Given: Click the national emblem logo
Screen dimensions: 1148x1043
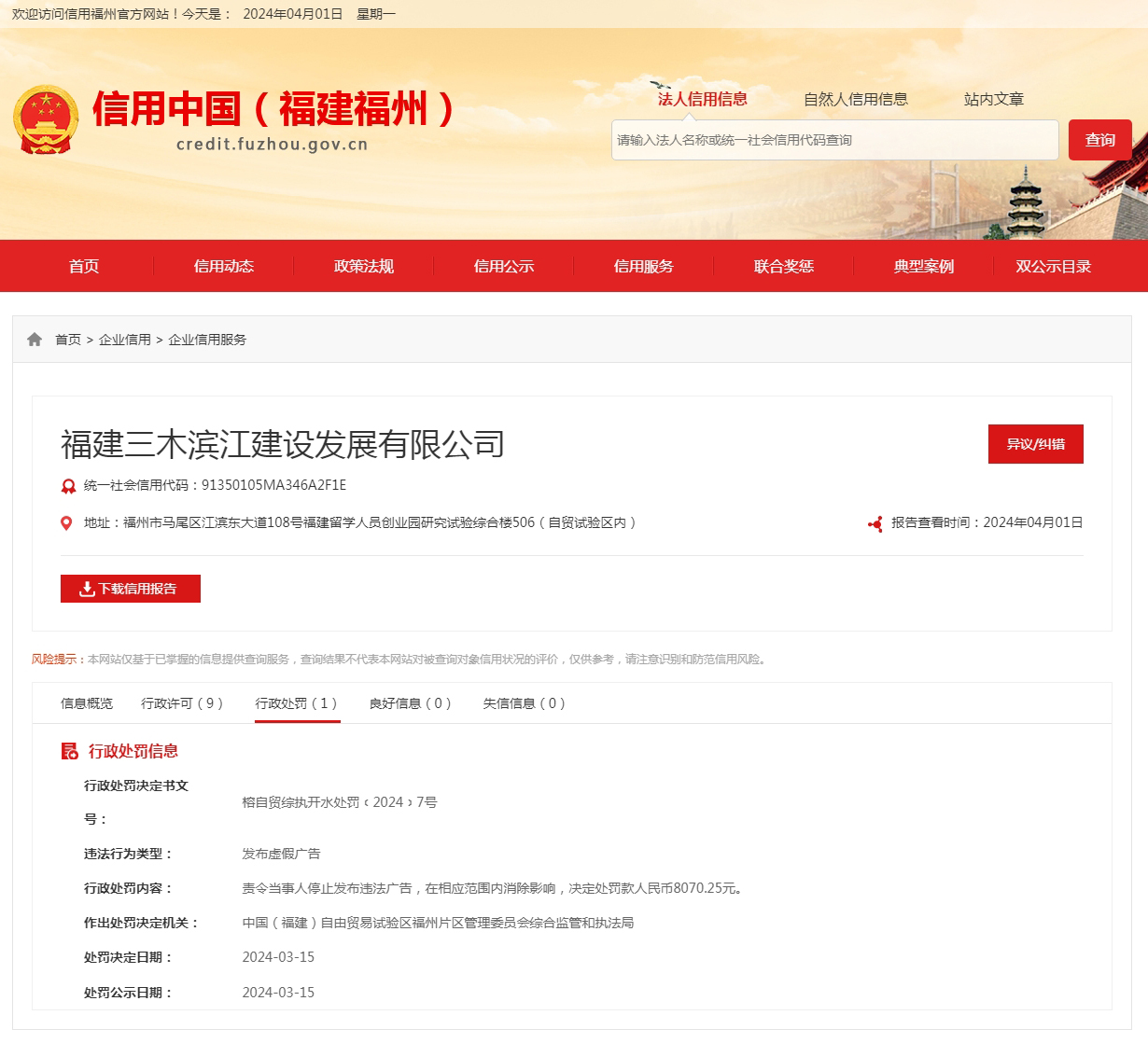Looking at the screenshot, I should pos(46,120).
